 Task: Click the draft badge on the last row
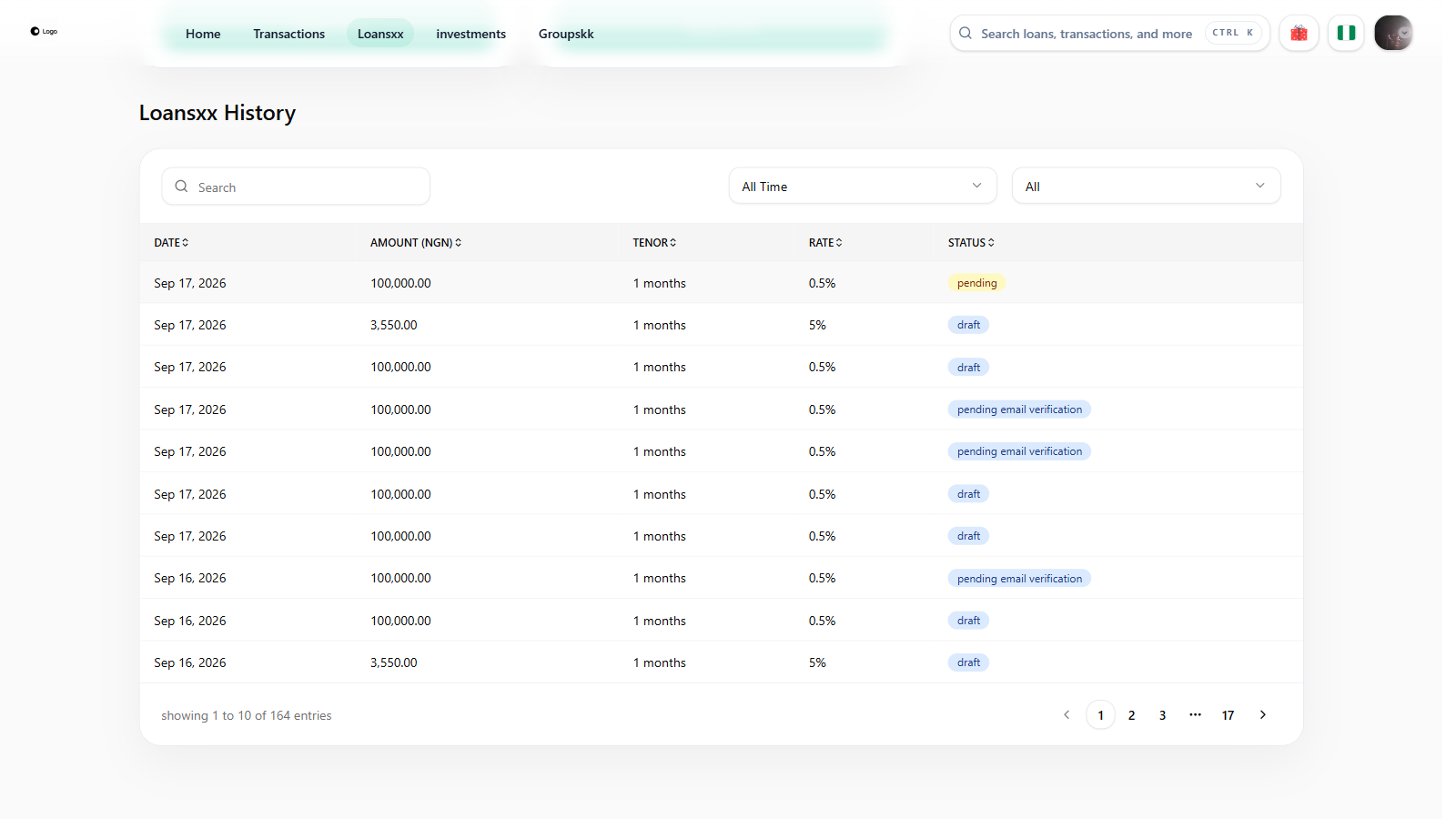968,662
